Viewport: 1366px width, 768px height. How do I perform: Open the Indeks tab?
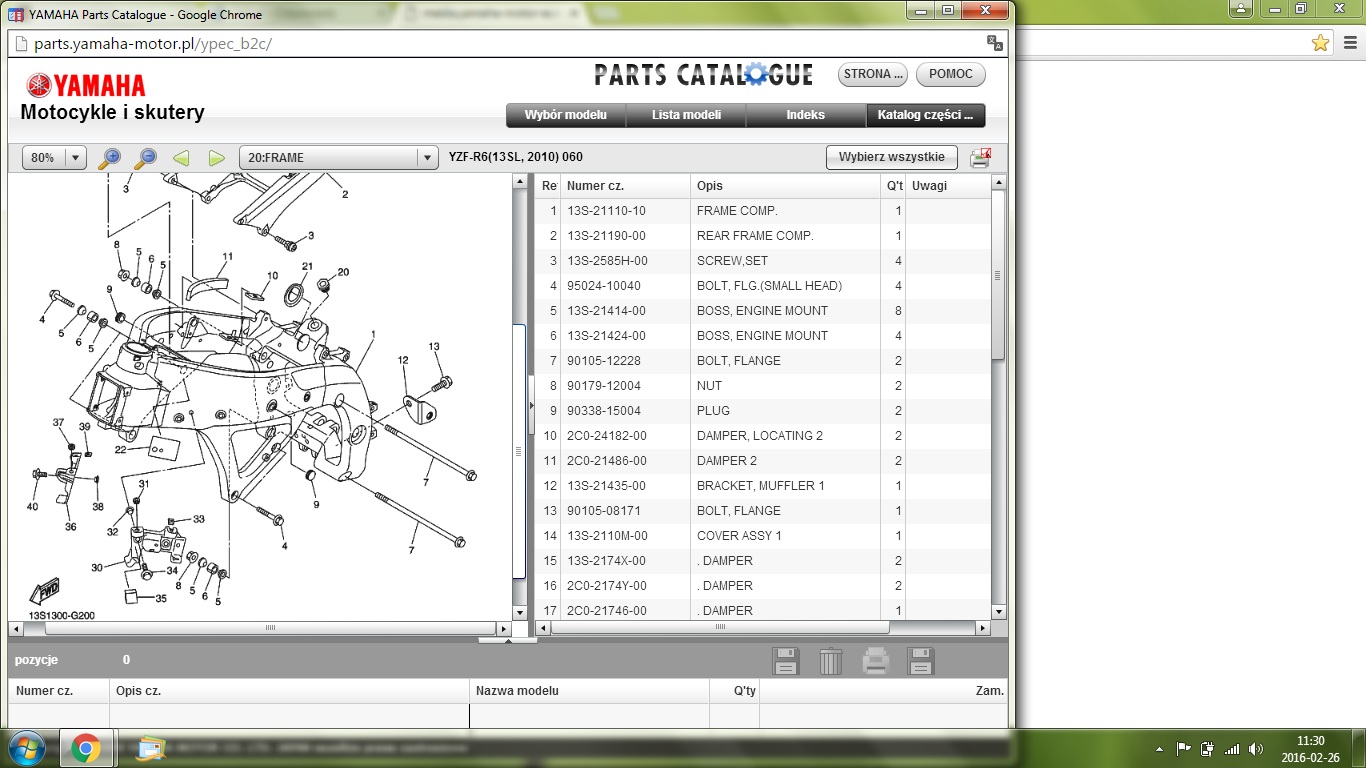coord(806,115)
